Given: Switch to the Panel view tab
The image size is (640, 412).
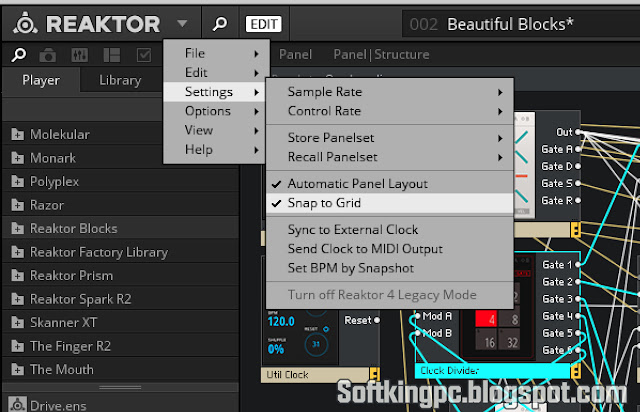Looking at the screenshot, I should click(296, 54).
